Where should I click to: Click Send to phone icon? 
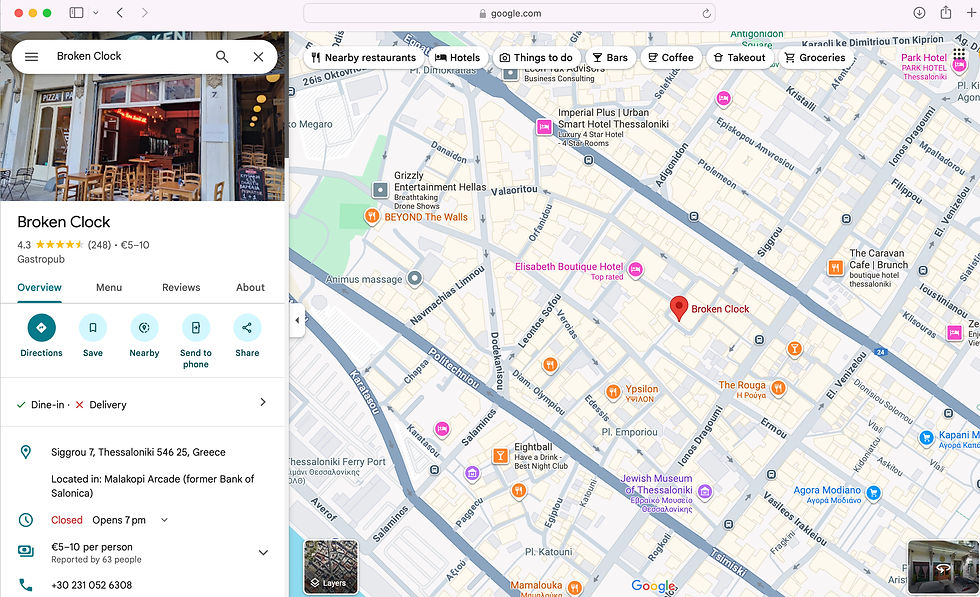[196, 328]
